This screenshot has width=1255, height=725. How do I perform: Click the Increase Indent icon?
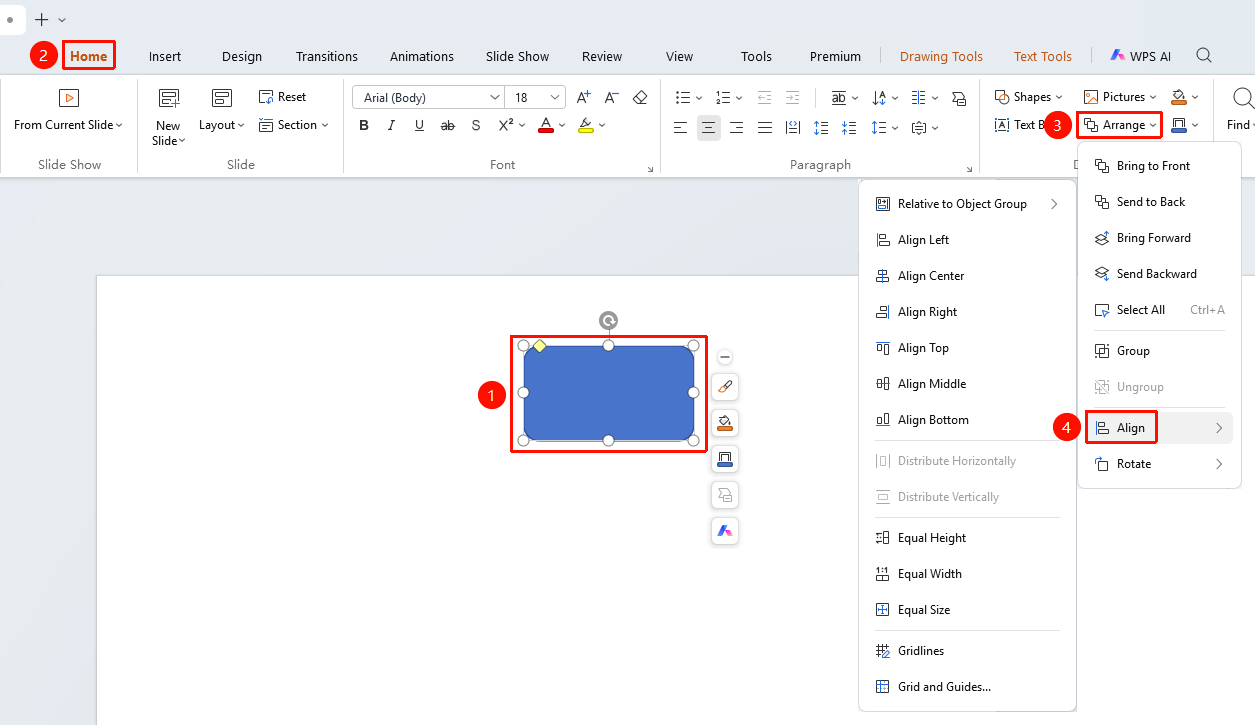[x=792, y=97]
